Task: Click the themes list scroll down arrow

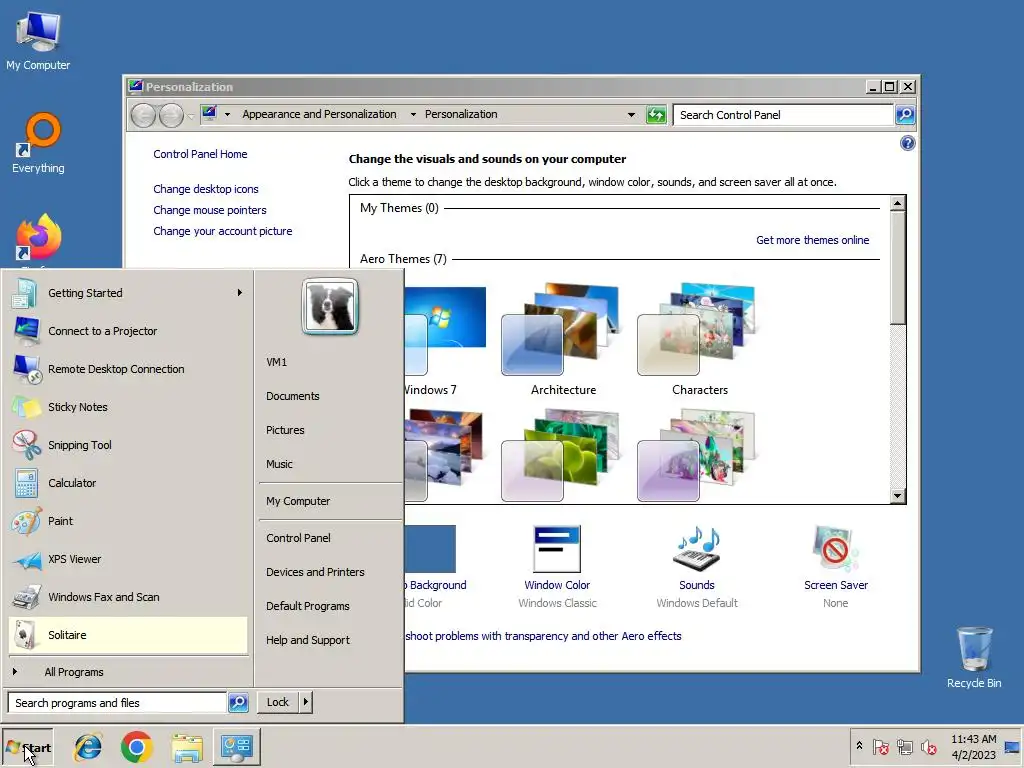Action: pos(898,496)
